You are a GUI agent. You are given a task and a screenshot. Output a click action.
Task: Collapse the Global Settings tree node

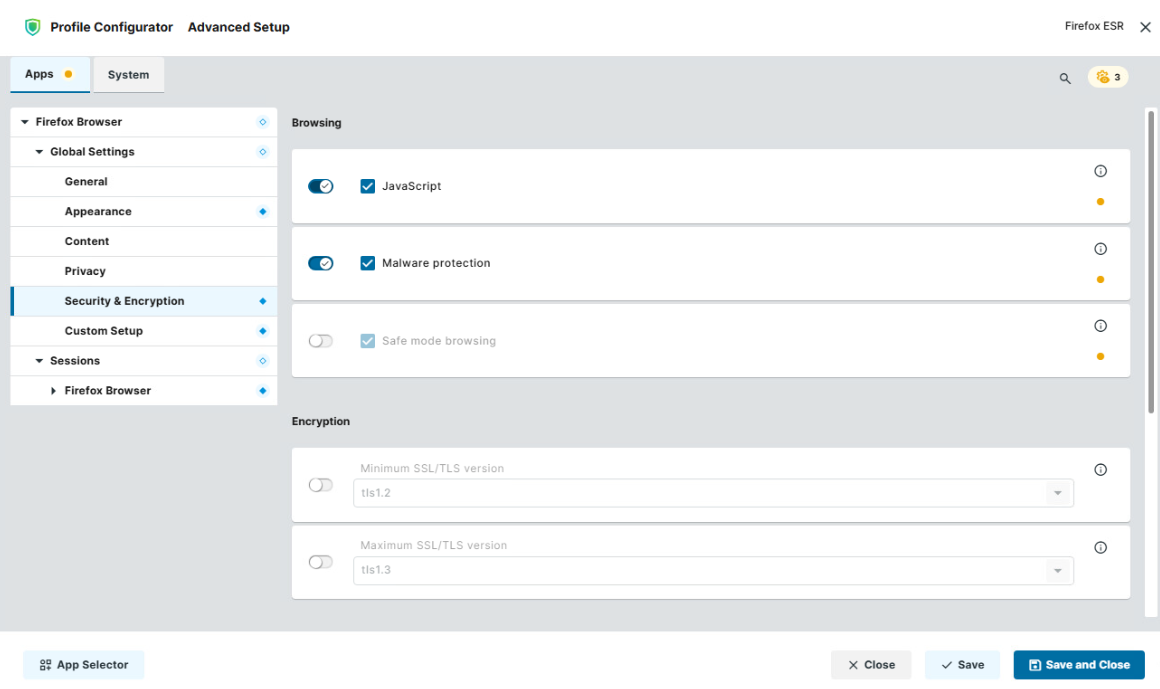pos(39,152)
